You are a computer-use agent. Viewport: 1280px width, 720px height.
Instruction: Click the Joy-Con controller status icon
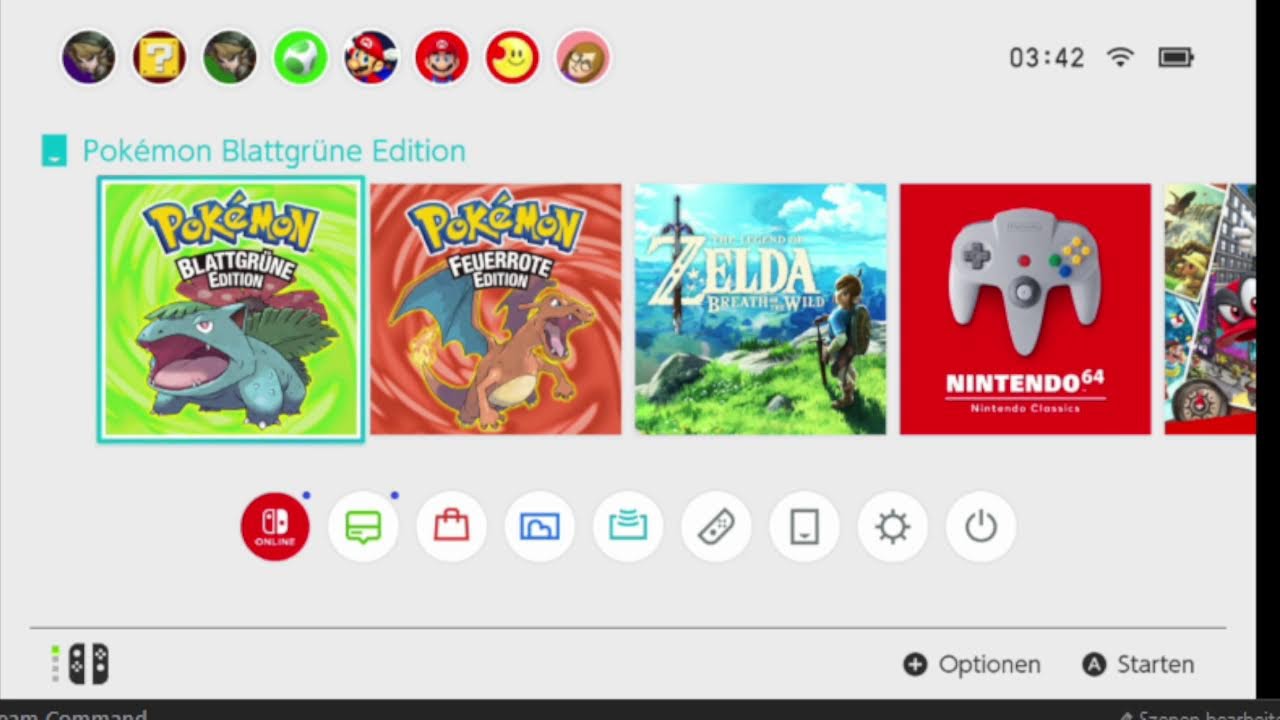(x=88, y=664)
